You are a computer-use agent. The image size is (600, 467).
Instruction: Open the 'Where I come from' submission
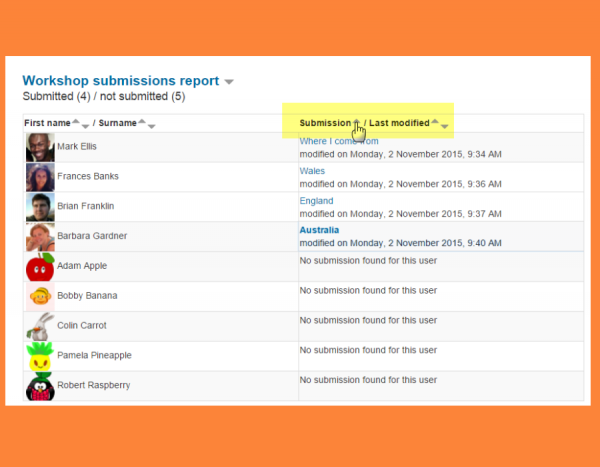(339, 142)
